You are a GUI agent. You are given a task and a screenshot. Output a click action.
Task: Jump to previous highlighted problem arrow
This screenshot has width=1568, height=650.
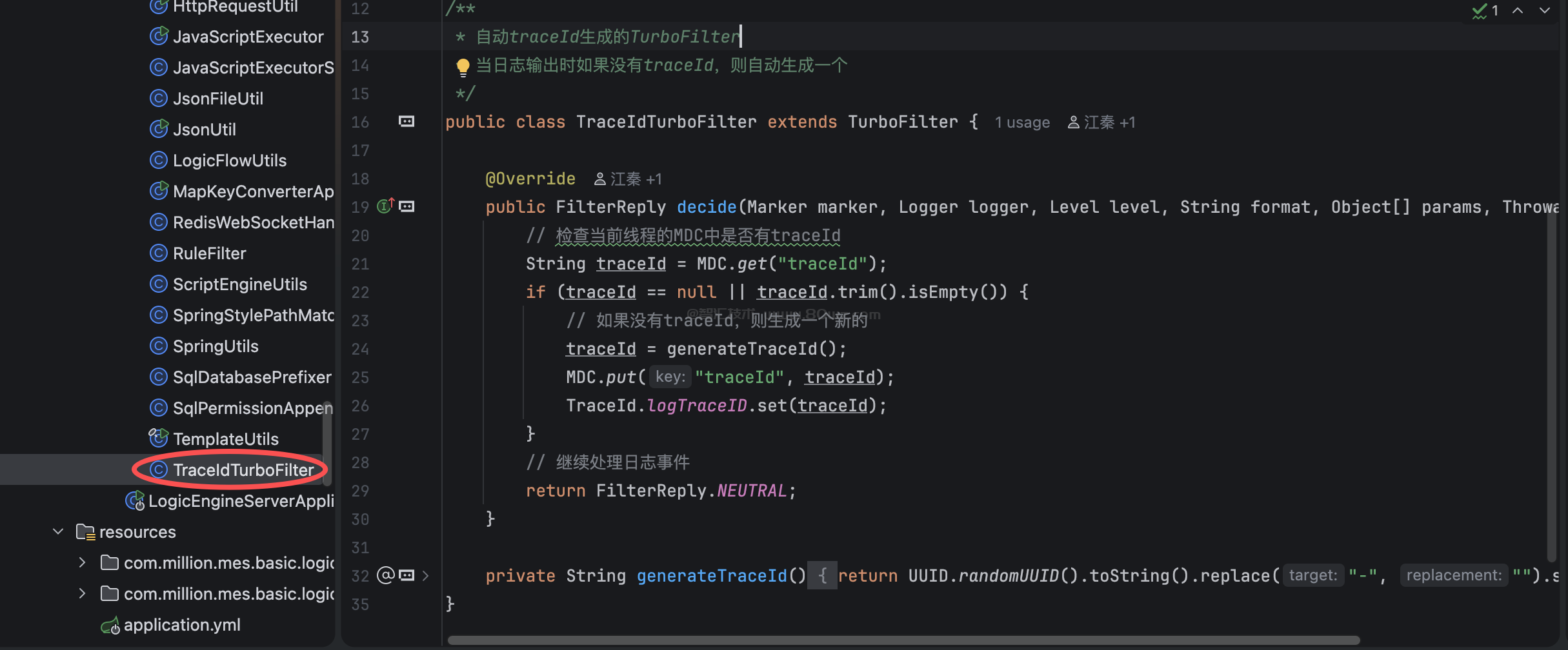point(1518,11)
